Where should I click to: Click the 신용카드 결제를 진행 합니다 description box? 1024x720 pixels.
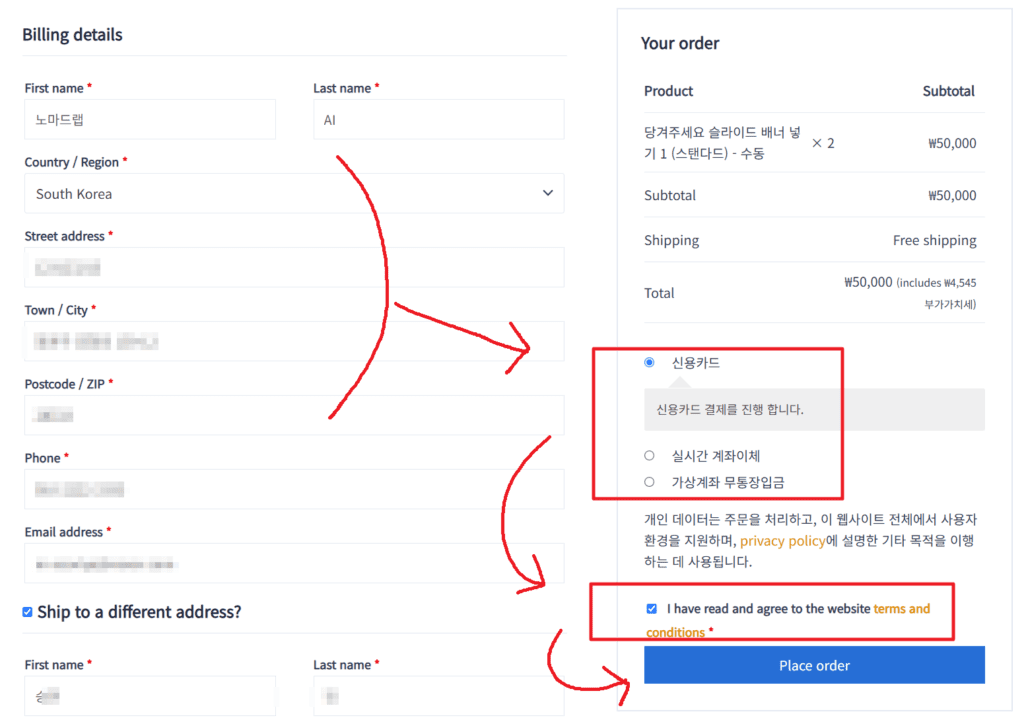click(x=814, y=410)
